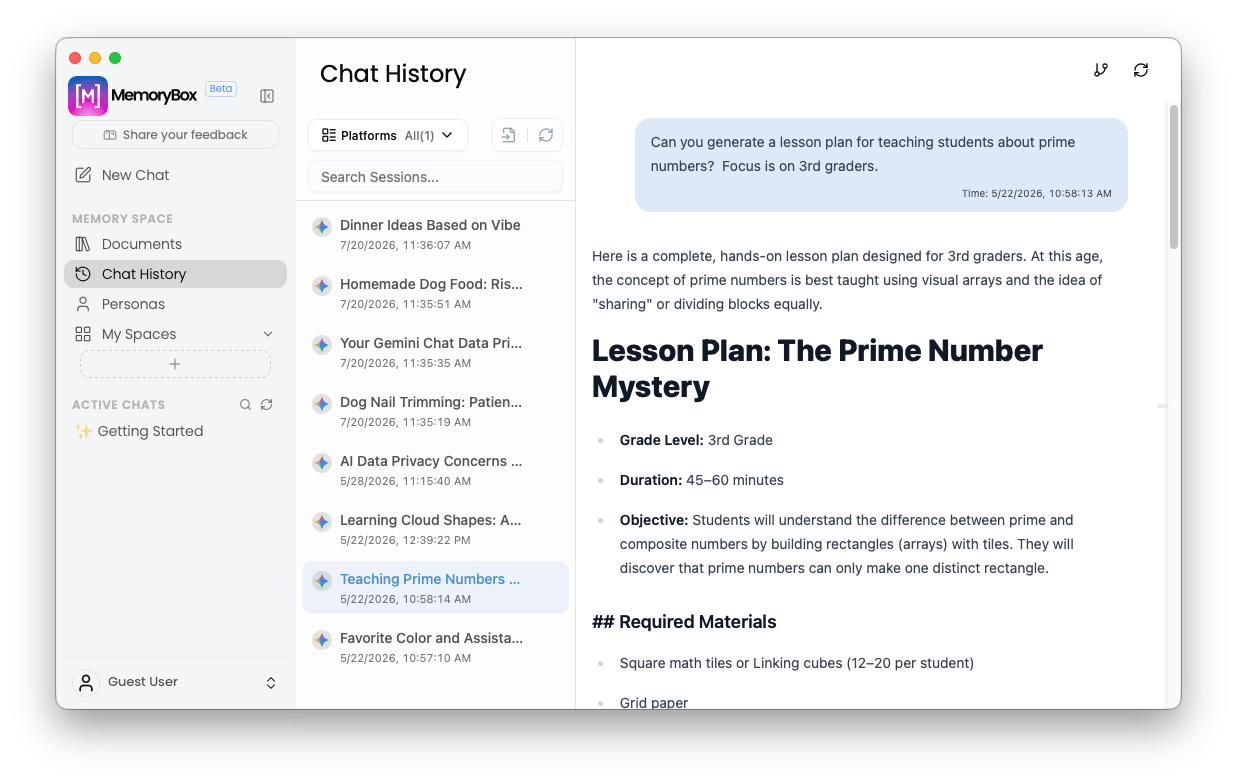The height and width of the screenshot is (783, 1237).
Task: Click the 'Required Materials' heading
Action: (684, 622)
